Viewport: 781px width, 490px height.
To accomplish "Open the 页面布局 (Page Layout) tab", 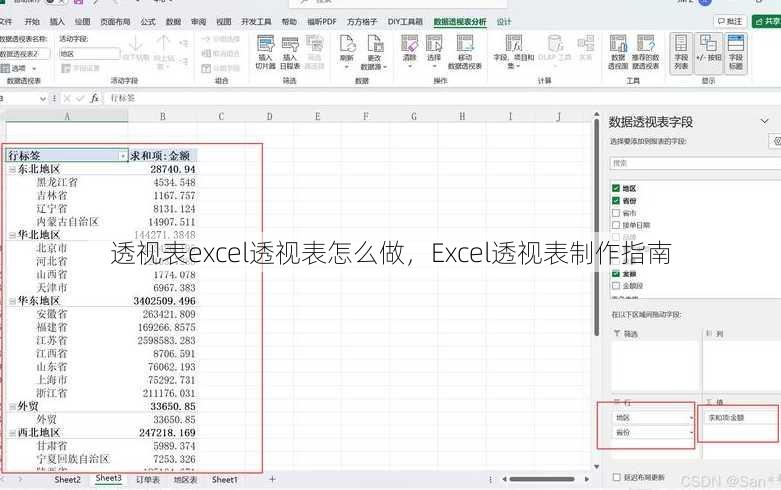I will (x=115, y=21).
